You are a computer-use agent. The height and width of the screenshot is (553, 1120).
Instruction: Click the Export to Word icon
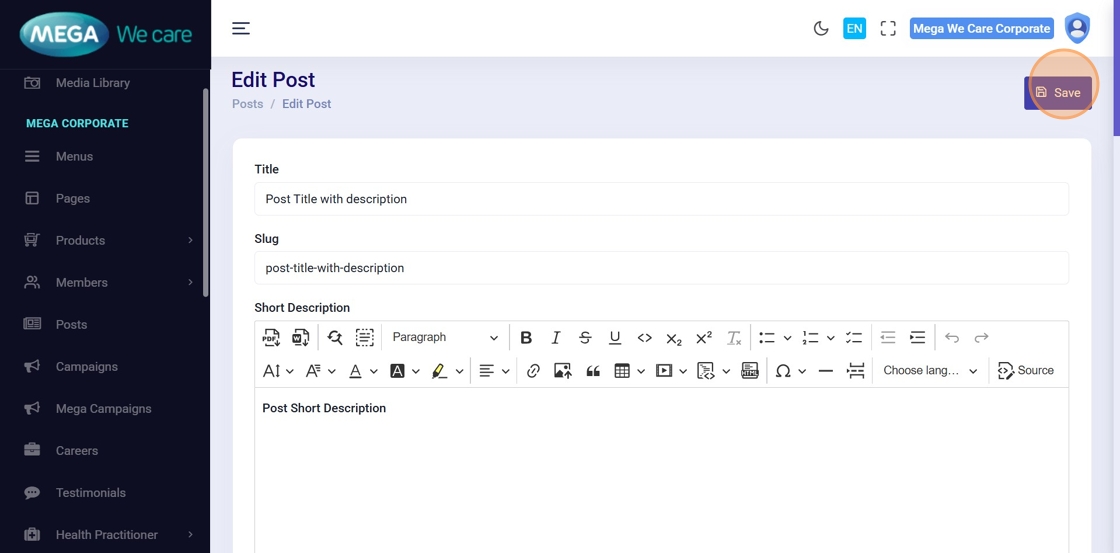tap(300, 338)
